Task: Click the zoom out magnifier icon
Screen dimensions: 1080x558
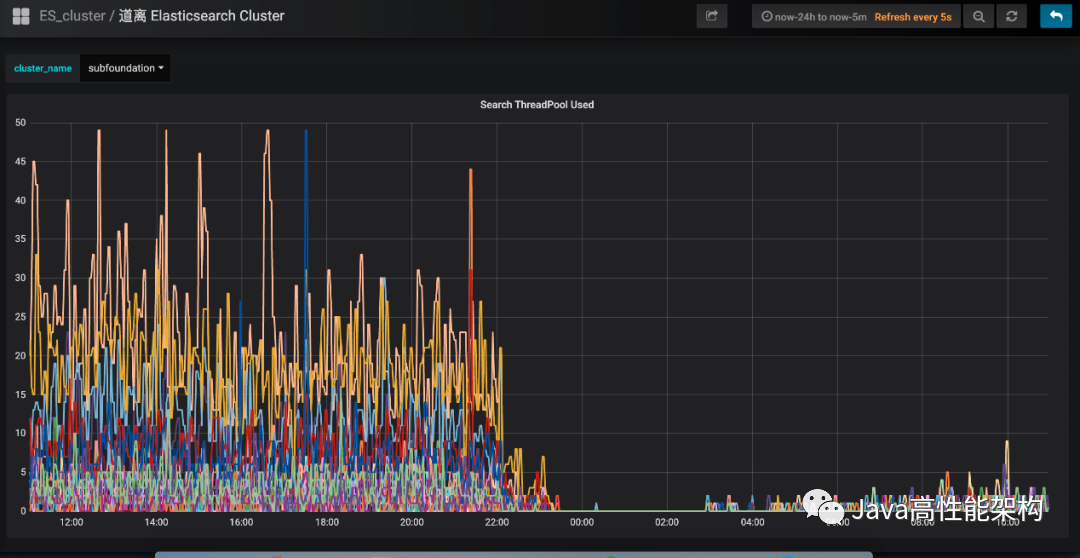Action: [978, 16]
